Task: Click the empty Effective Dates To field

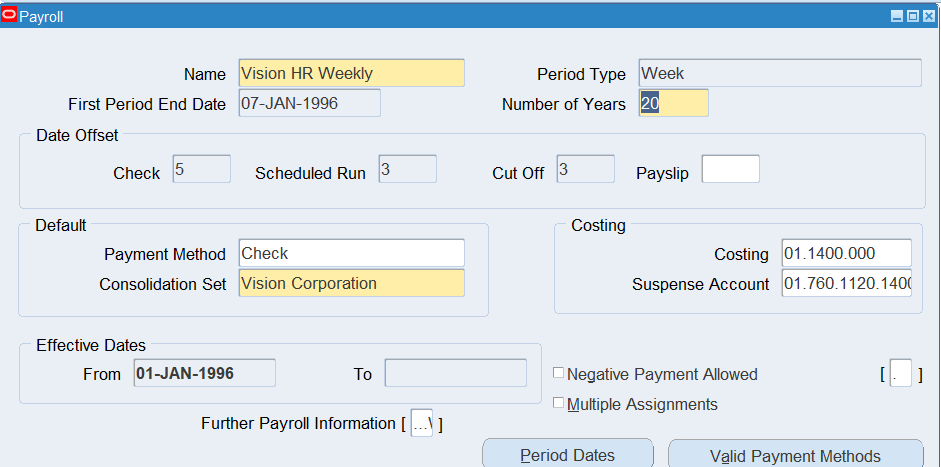Action: pos(455,373)
